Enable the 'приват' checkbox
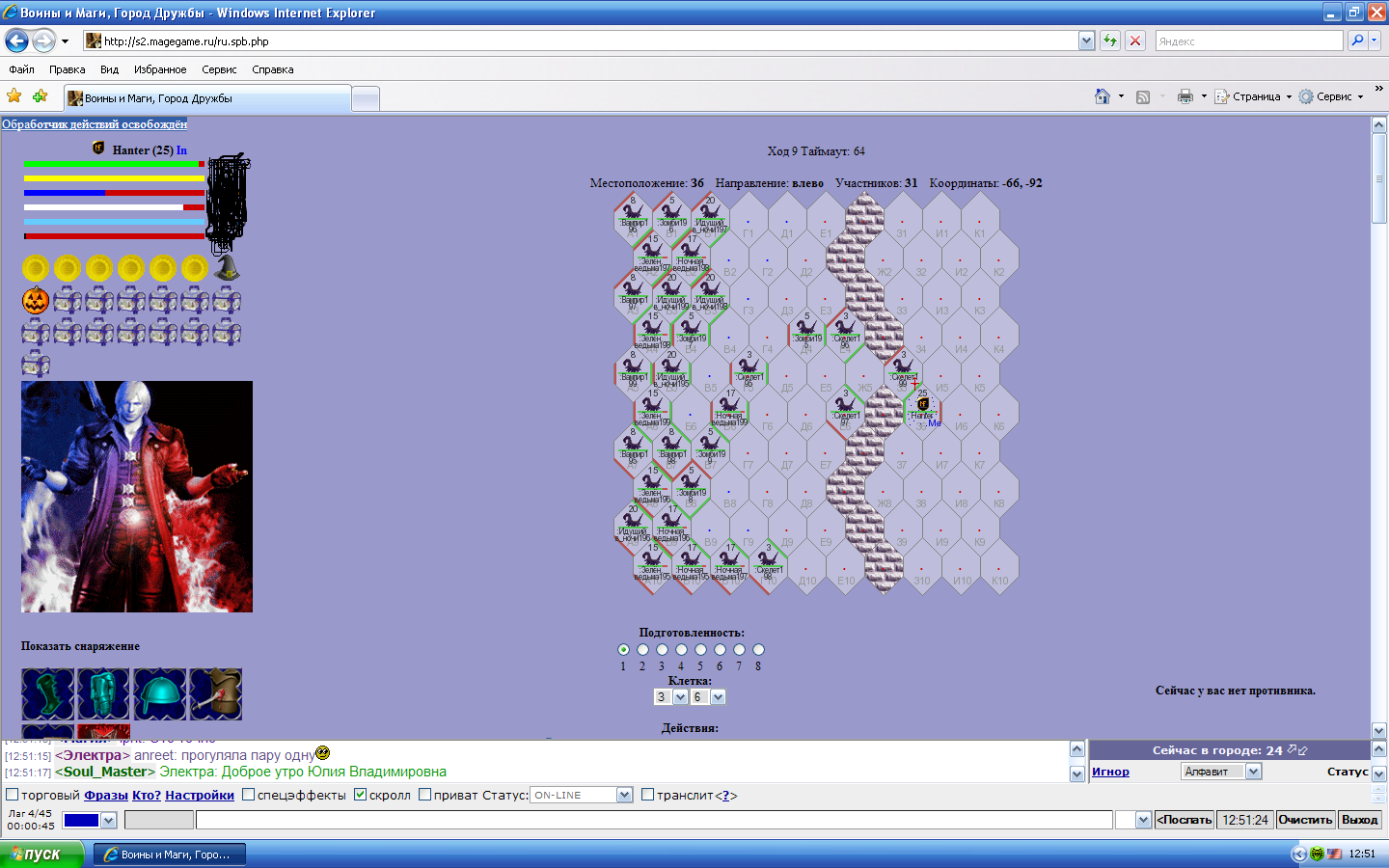The height and width of the screenshot is (868, 1389). (424, 795)
